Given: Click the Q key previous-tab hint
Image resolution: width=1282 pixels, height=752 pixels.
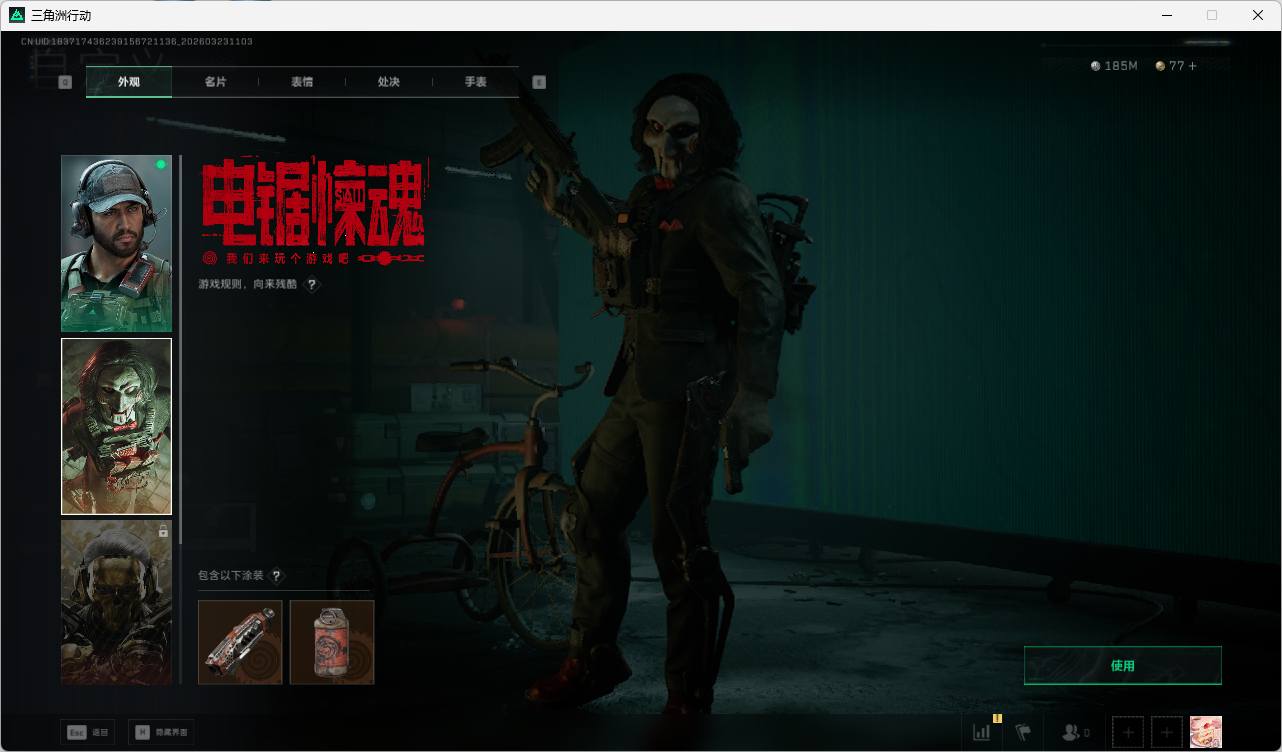Looking at the screenshot, I should click(65, 82).
